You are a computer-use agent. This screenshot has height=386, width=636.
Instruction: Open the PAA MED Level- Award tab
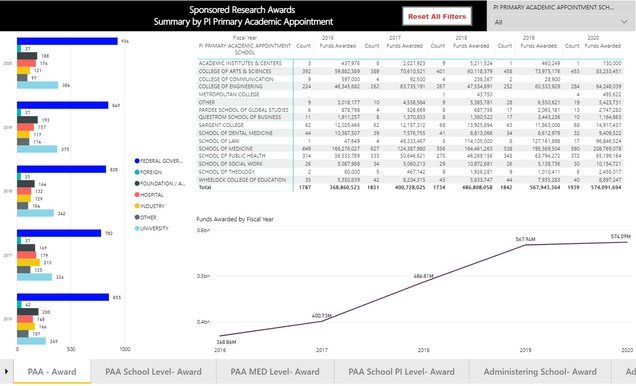click(275, 371)
